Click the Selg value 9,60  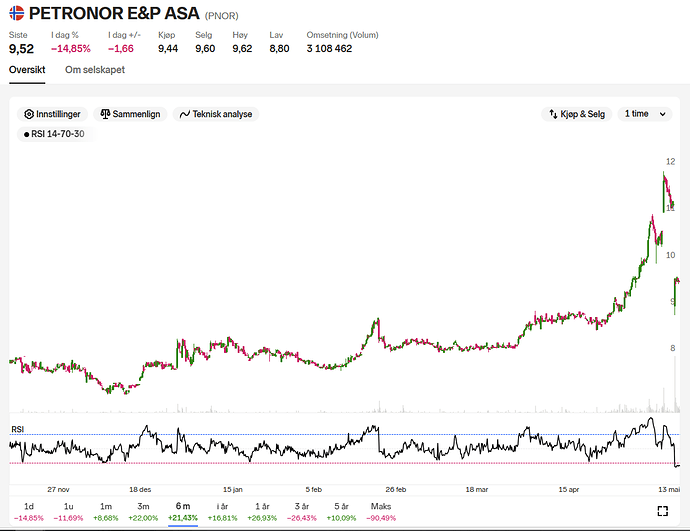[x=205, y=49]
